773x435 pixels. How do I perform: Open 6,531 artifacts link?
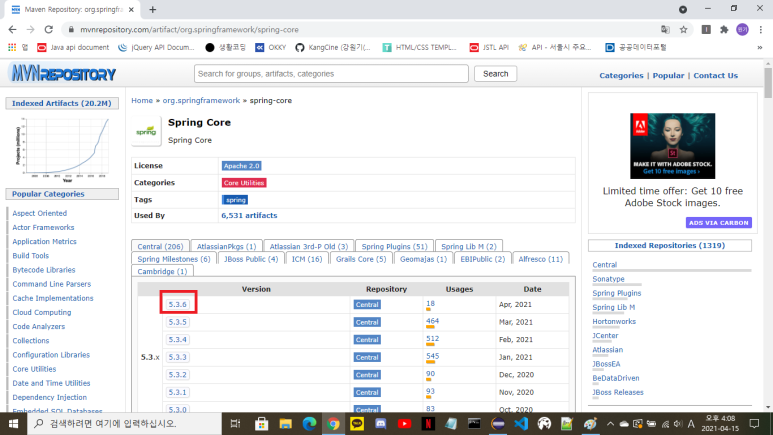249,216
